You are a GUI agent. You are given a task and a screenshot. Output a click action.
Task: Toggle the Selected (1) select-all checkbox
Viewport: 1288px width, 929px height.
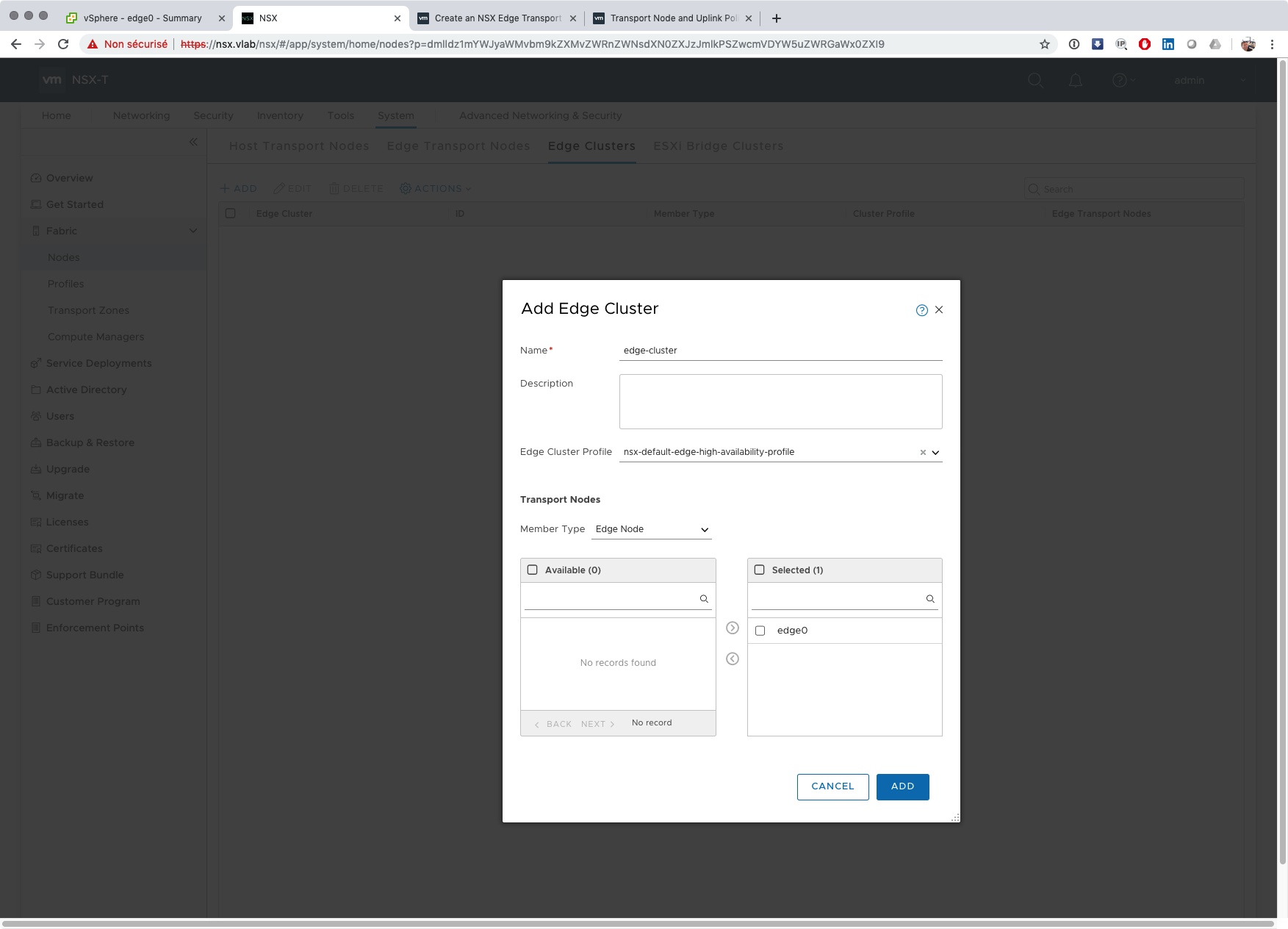point(760,570)
